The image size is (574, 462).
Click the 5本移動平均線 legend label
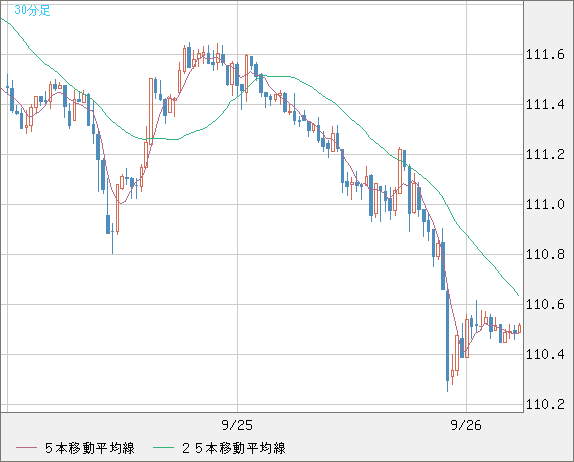pyautogui.click(x=90, y=448)
